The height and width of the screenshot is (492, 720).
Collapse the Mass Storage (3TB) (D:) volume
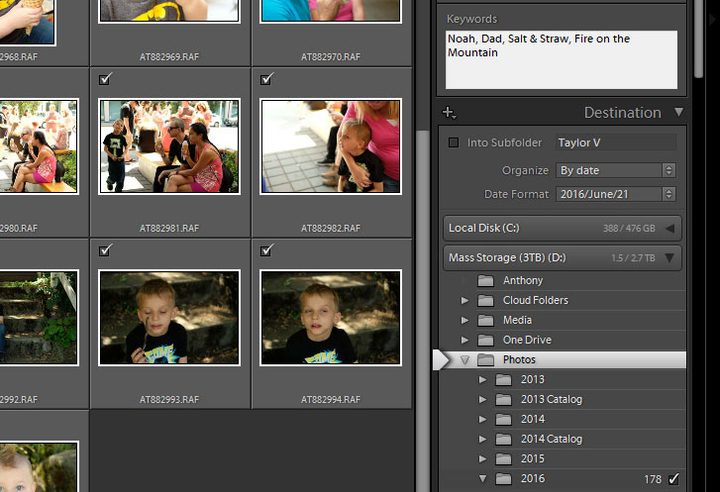pos(670,258)
